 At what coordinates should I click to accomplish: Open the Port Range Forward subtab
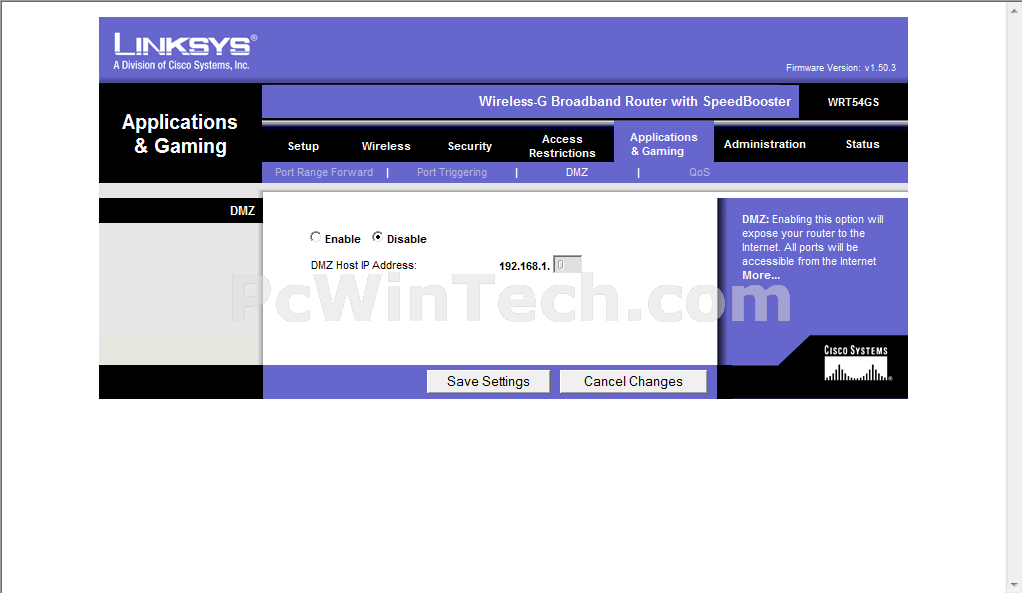pos(324,172)
